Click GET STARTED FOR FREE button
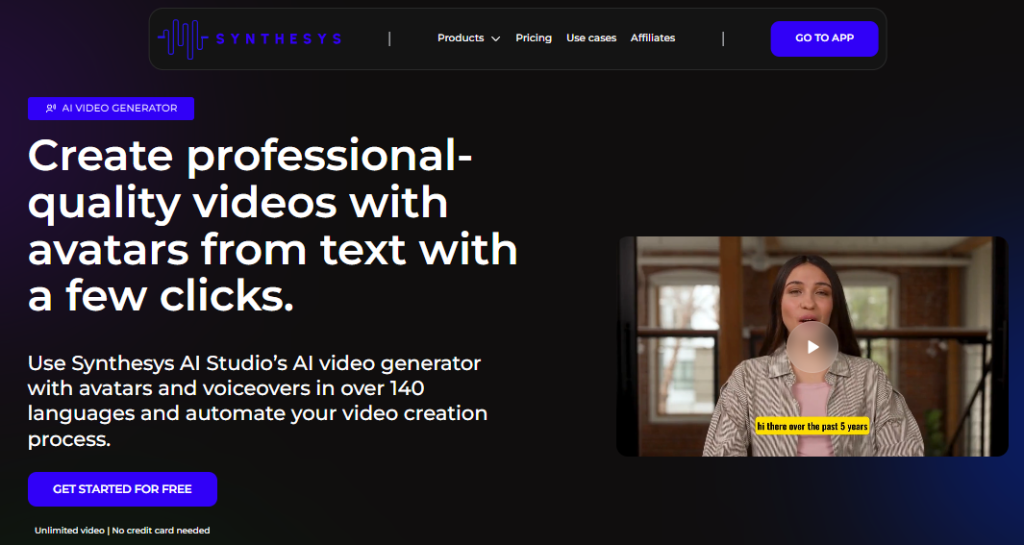This screenshot has height=545, width=1024. pos(122,489)
